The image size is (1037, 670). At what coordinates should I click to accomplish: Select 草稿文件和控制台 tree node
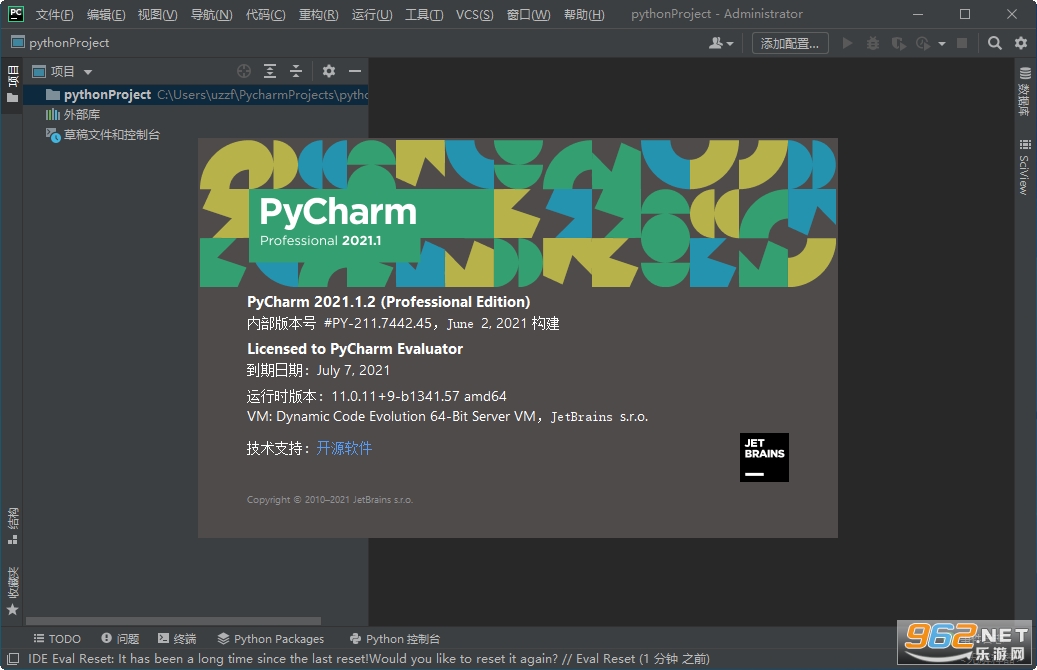[103, 135]
